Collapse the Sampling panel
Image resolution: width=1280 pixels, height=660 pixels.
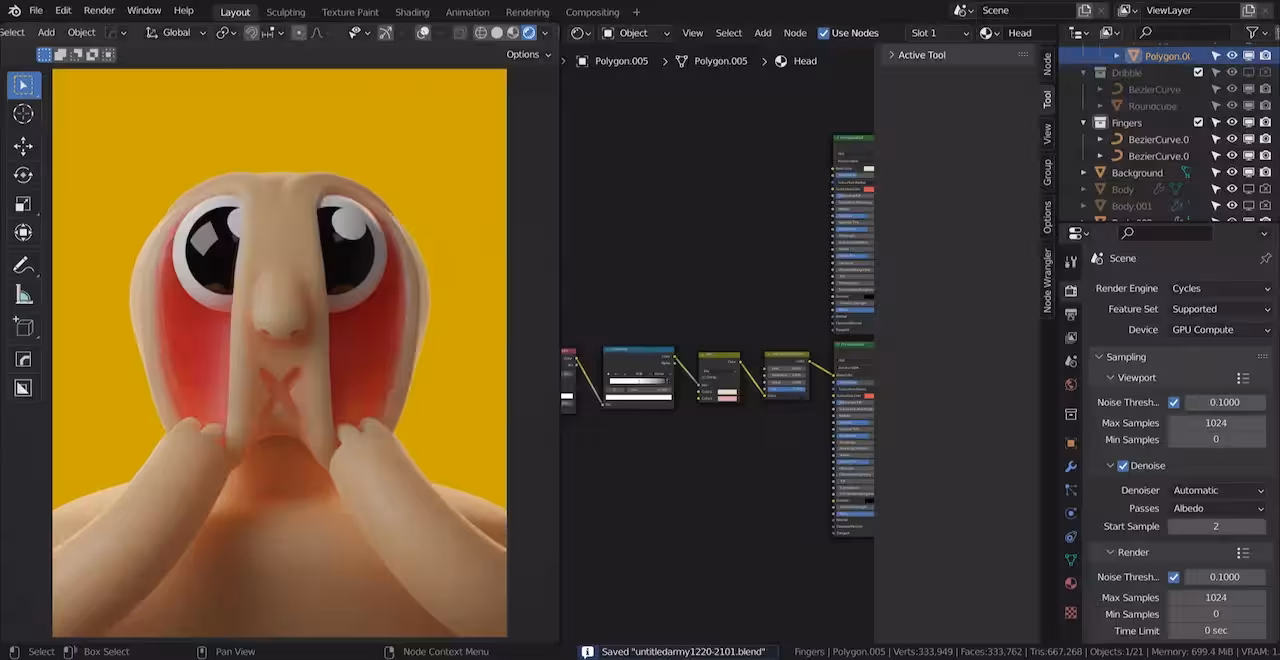pyautogui.click(x=1099, y=357)
